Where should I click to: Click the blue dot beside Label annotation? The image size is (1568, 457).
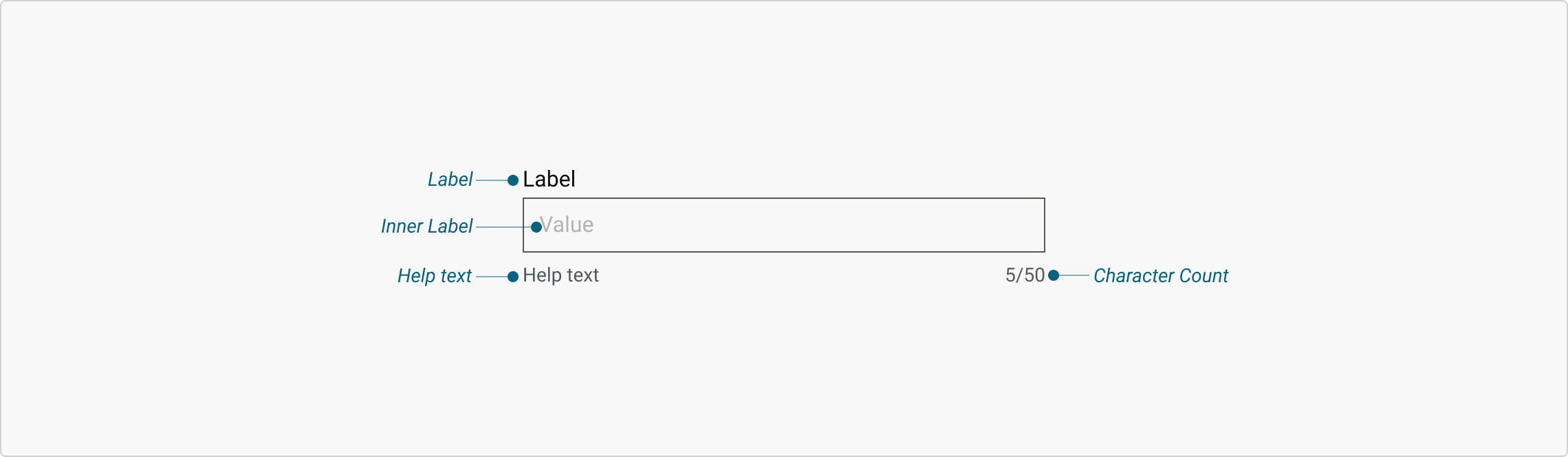click(513, 180)
